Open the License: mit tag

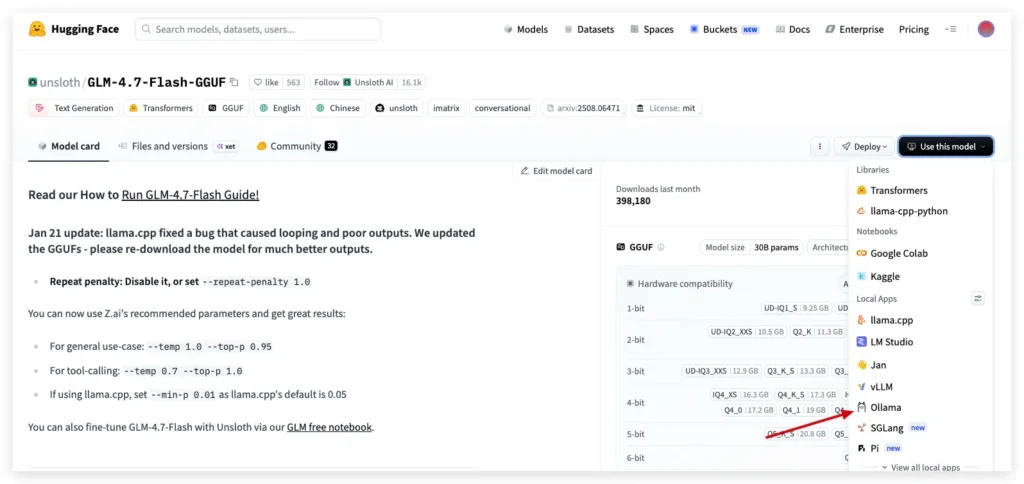[666, 108]
